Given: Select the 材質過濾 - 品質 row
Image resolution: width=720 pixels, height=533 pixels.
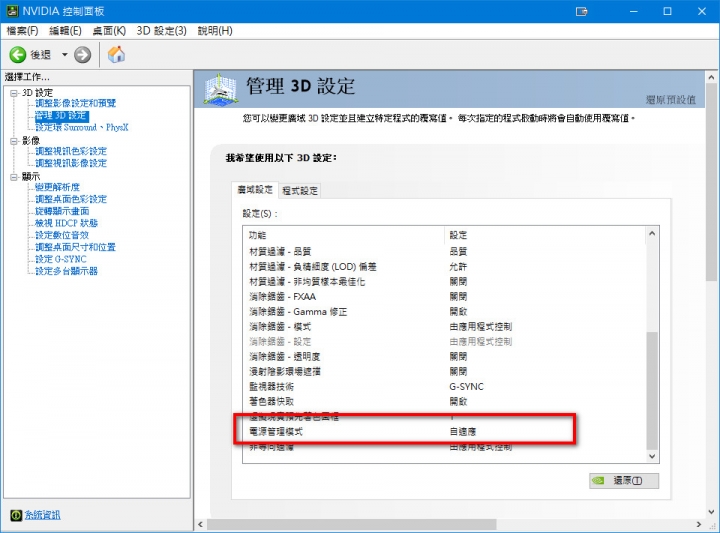Looking at the screenshot, I should (x=444, y=252).
